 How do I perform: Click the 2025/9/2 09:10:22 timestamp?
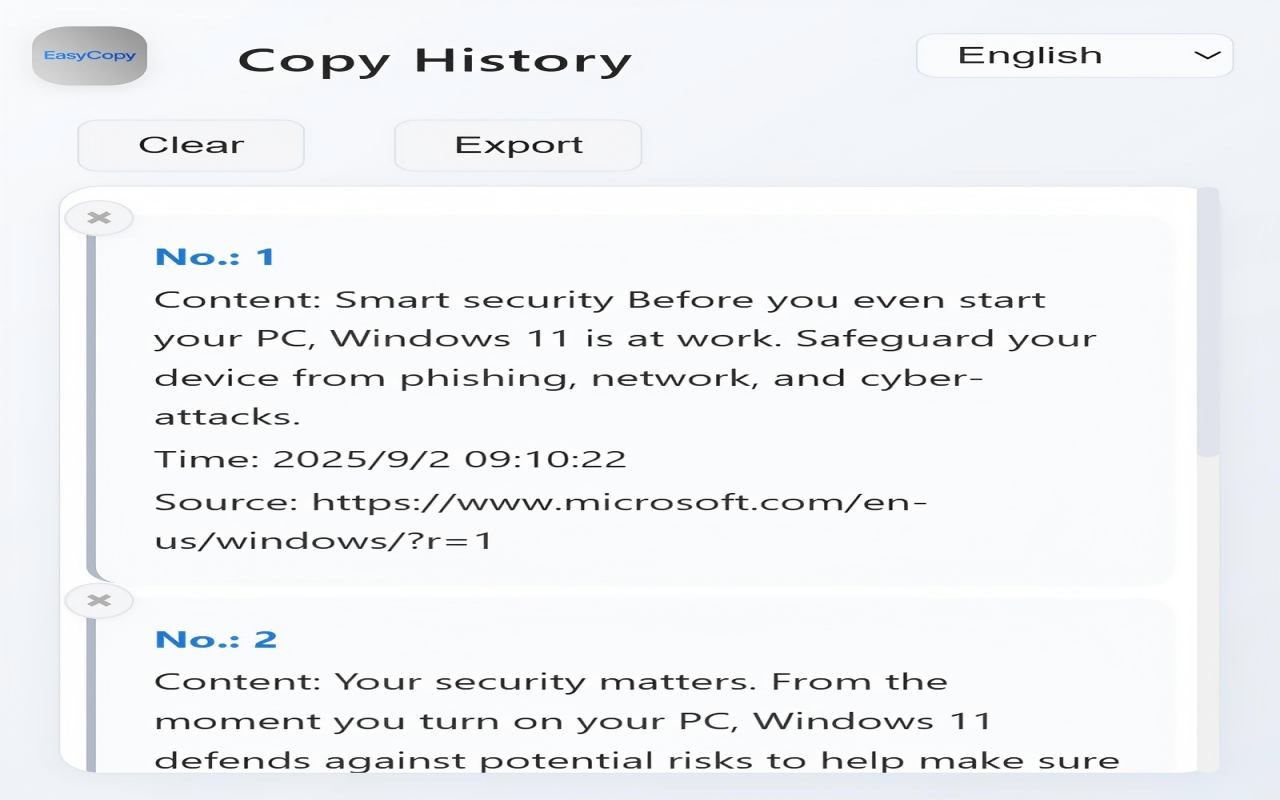coord(449,459)
